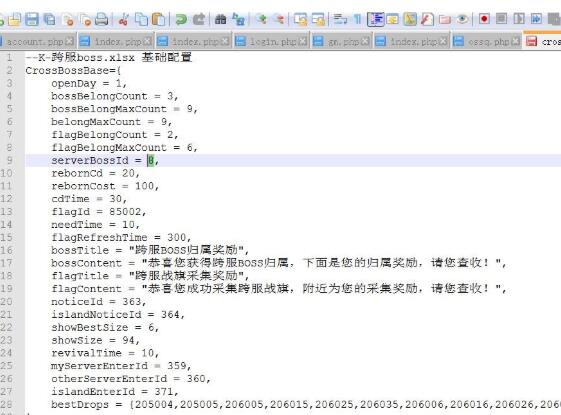
Task: Click the Zoom In magnifier icon
Action: pyautogui.click(x=262, y=19)
